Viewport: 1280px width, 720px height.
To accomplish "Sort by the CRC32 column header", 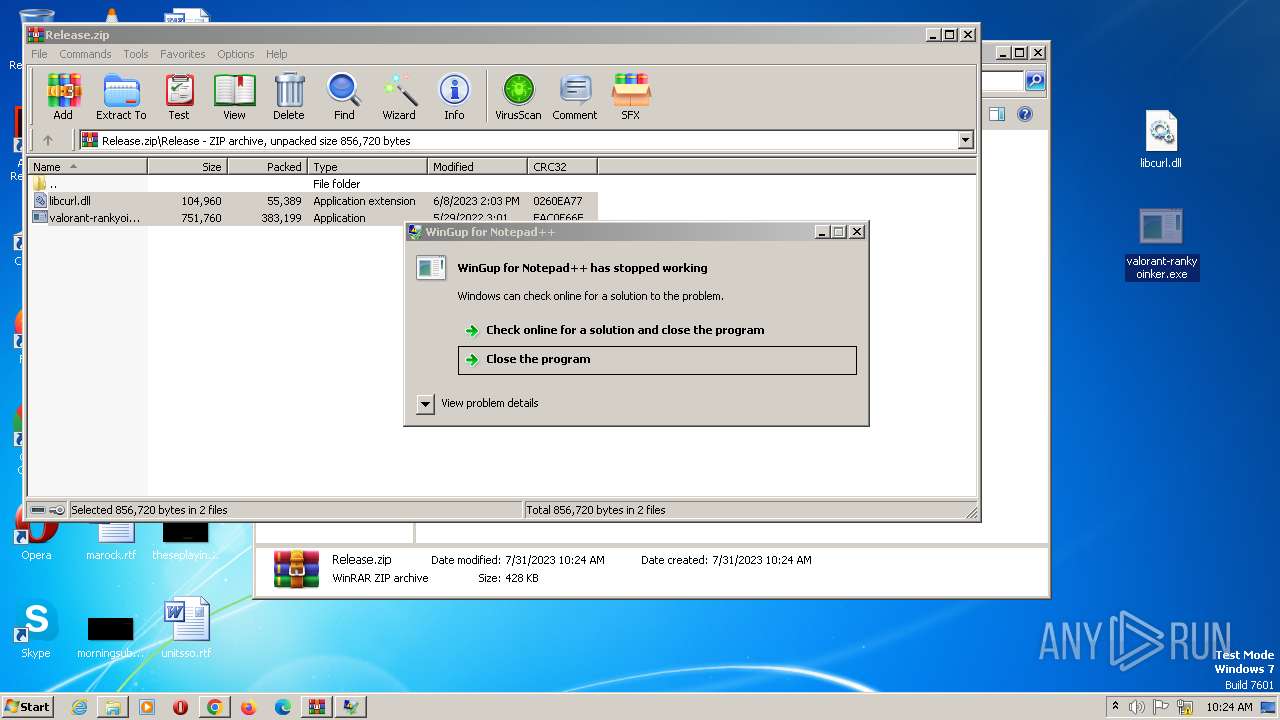I will tap(562, 166).
